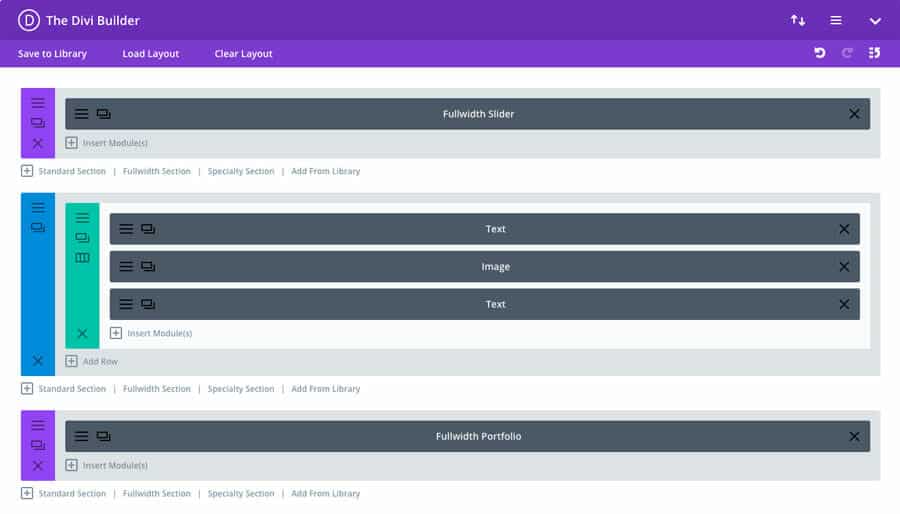The height and width of the screenshot is (514, 900).
Task: Add Fullwidth Section at page bottom
Action: [x=156, y=493]
